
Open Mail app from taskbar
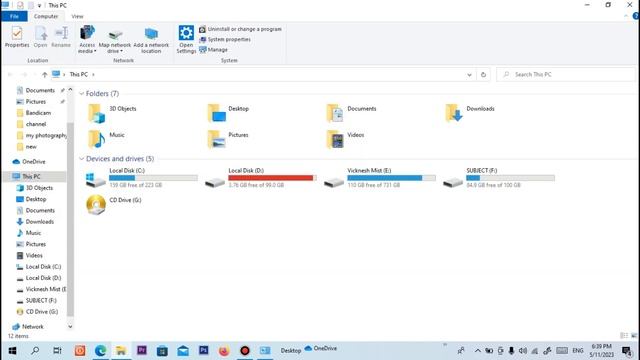pos(183,351)
